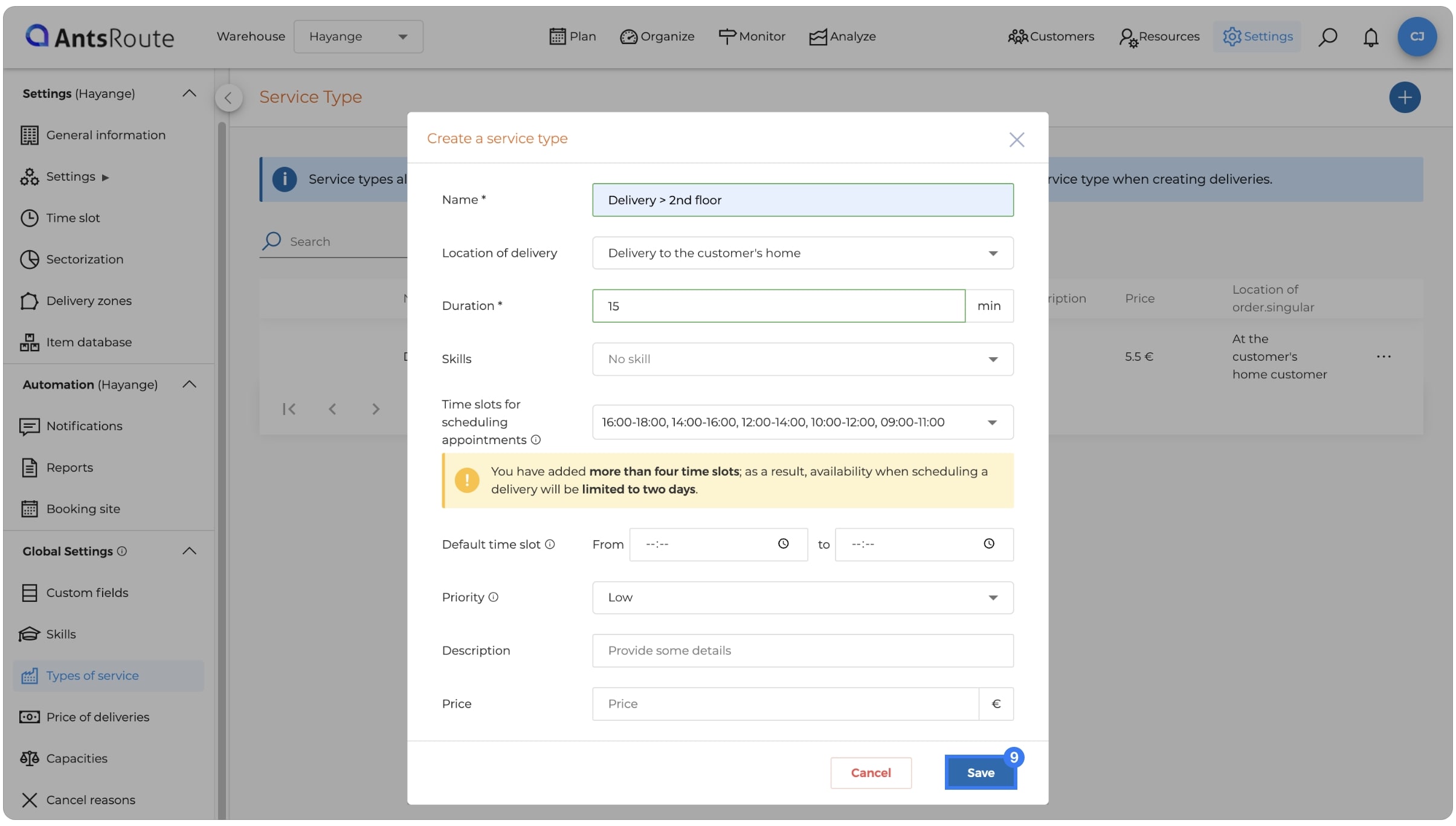The height and width of the screenshot is (826, 1456).
Task: Open Cancel reasons page
Action: pyautogui.click(x=77, y=800)
